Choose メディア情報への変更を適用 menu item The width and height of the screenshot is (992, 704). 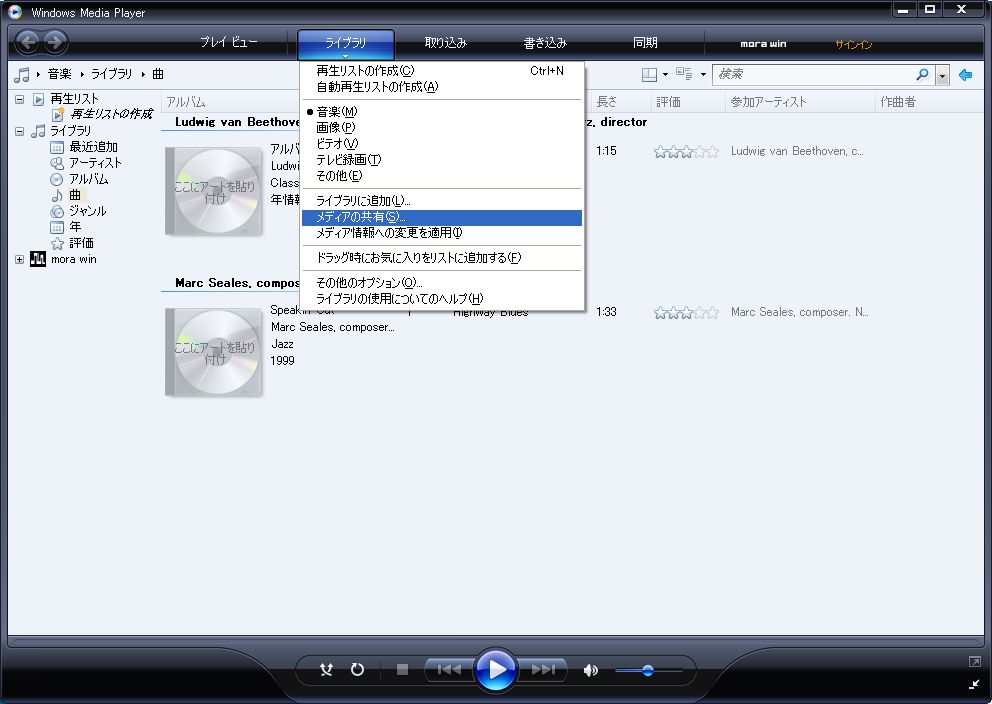(442, 233)
